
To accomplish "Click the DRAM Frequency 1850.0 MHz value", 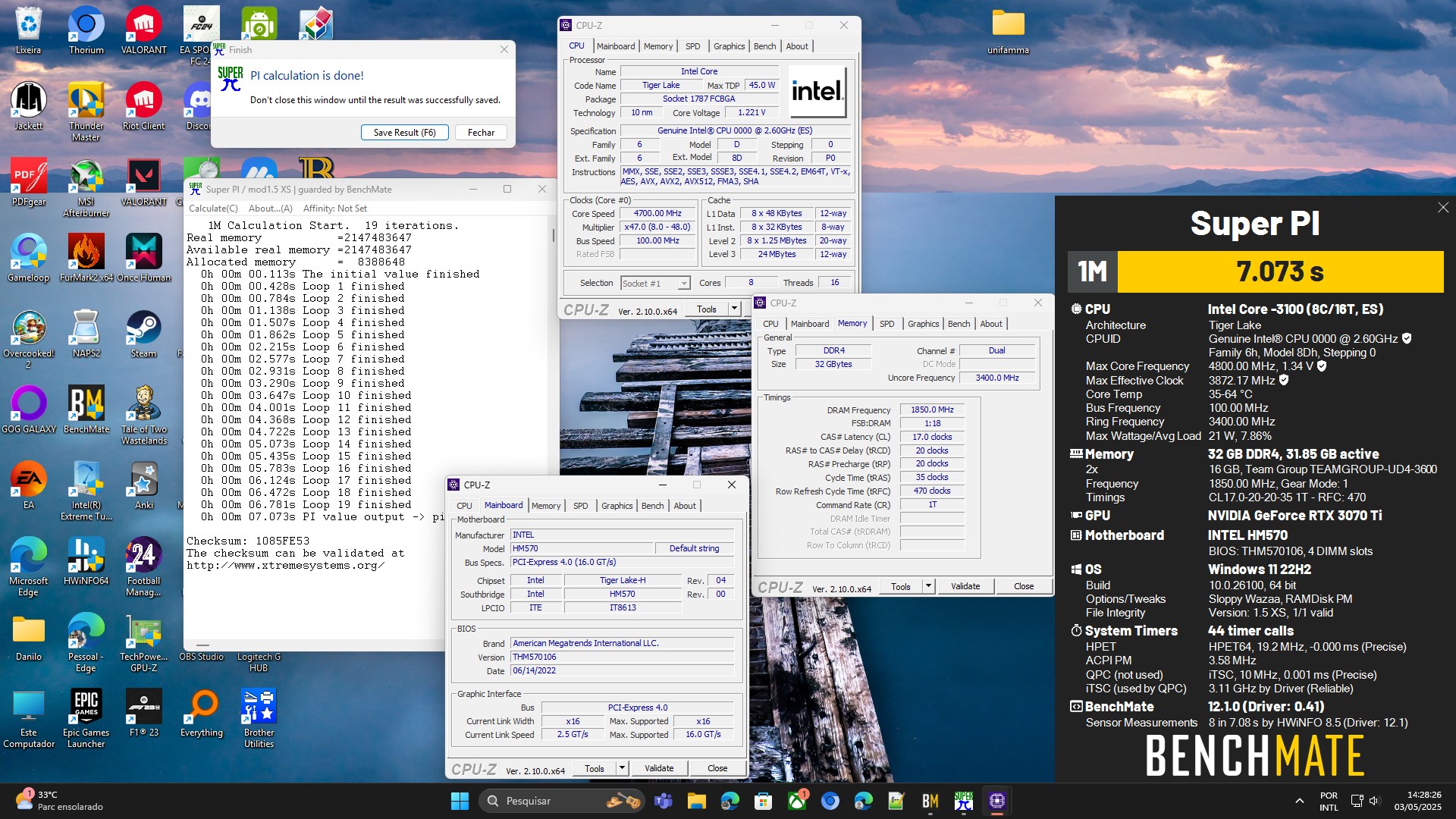I will coord(932,409).
